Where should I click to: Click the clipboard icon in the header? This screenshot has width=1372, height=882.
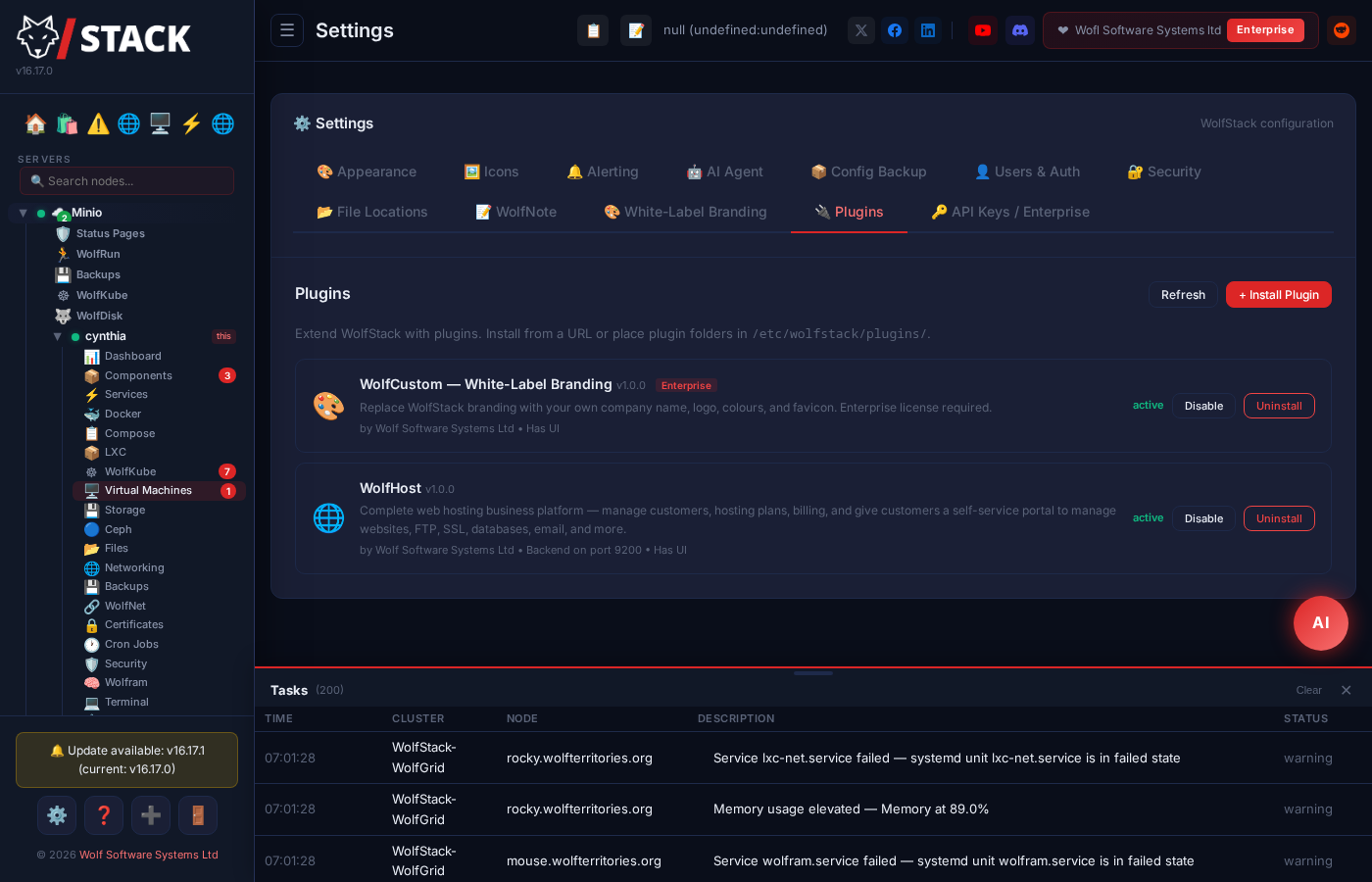pyautogui.click(x=593, y=30)
